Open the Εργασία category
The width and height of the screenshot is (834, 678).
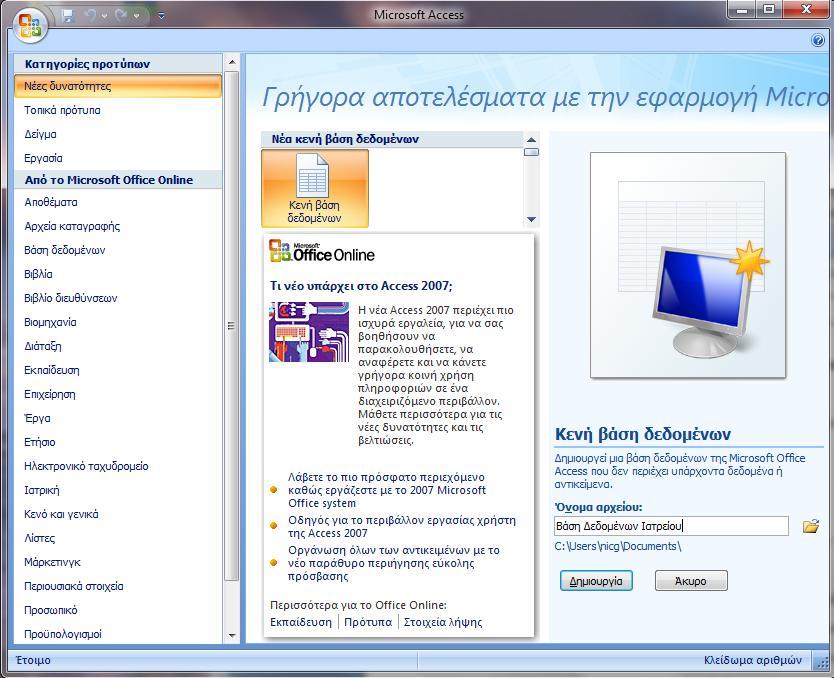pos(118,158)
